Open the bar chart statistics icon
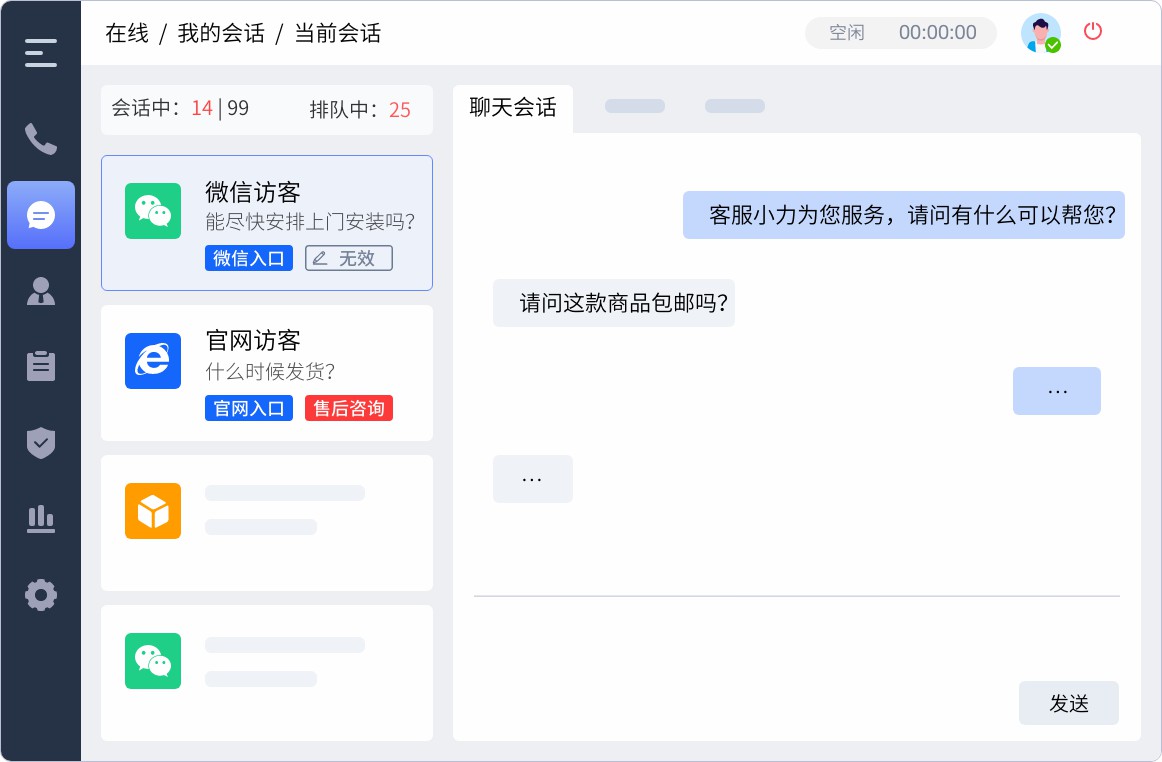 (41, 518)
